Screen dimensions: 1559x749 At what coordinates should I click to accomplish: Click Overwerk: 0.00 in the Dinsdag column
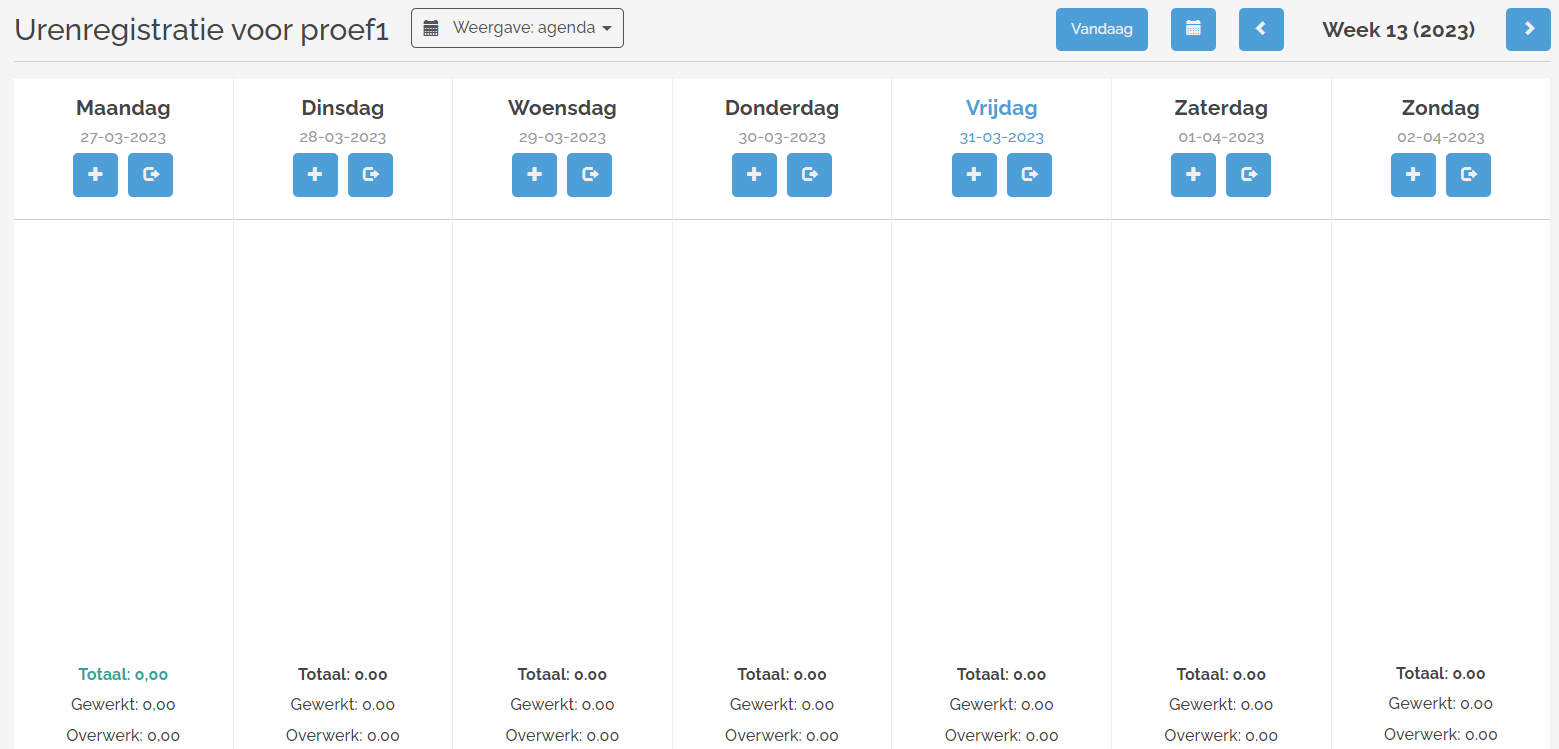click(x=343, y=736)
